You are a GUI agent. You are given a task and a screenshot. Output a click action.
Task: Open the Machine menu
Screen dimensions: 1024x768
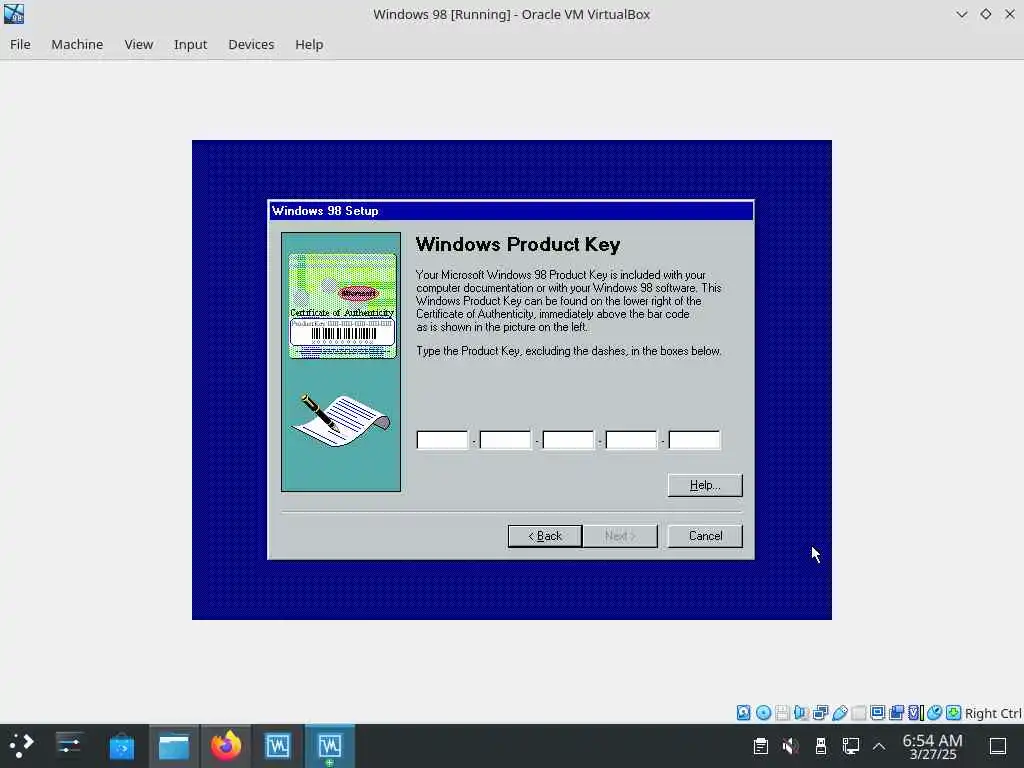[77, 44]
